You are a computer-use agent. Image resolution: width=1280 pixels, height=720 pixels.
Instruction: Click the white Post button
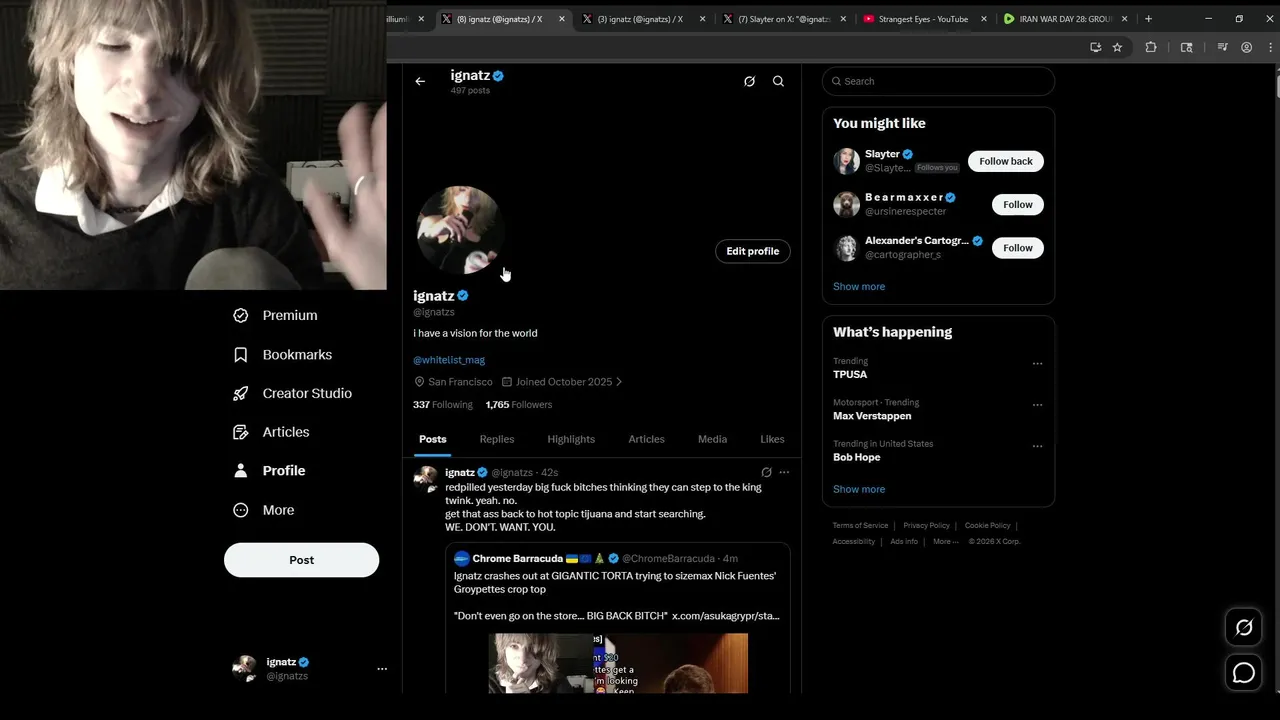[301, 560]
